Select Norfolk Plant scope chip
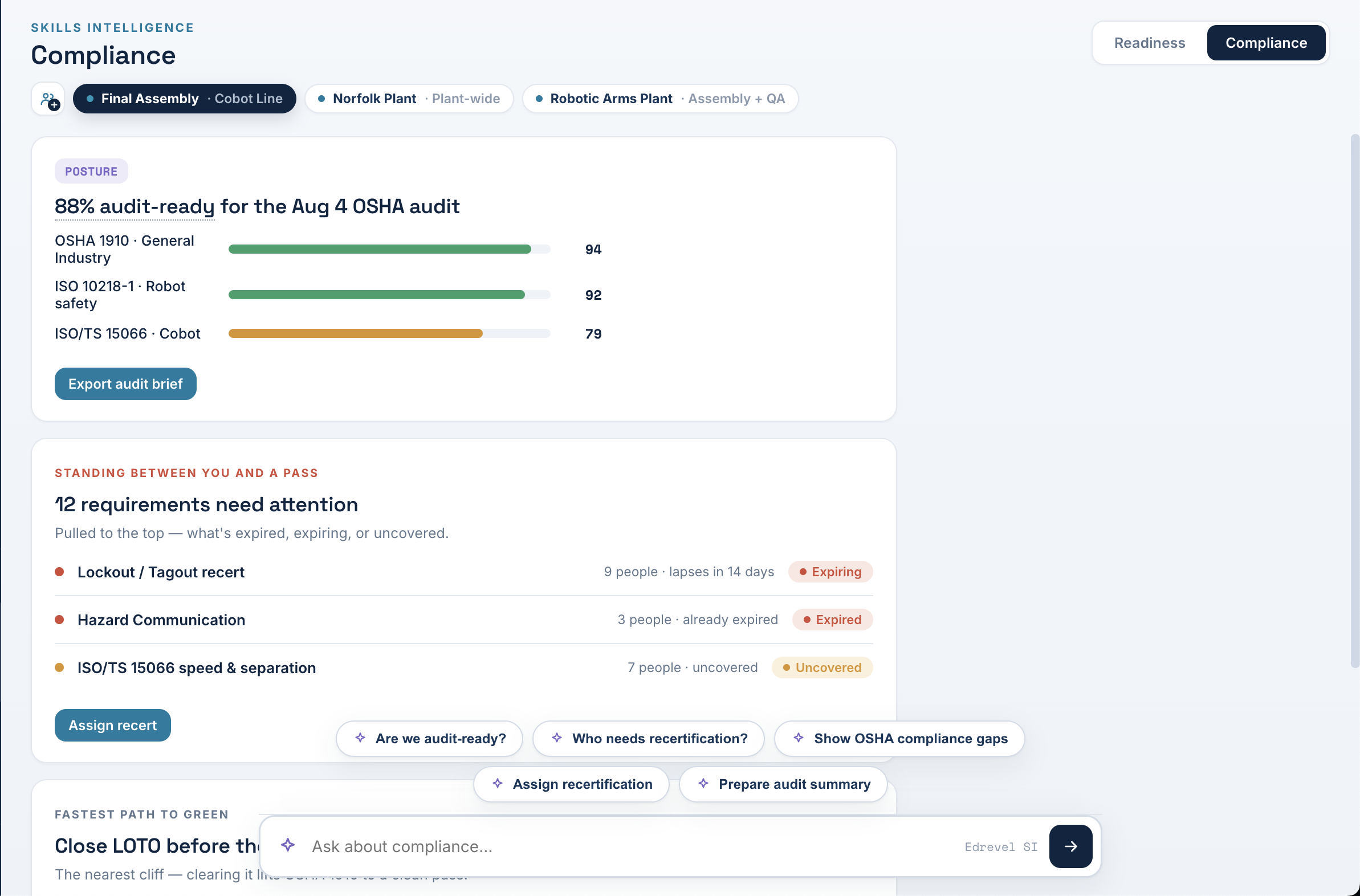 pyautogui.click(x=409, y=99)
